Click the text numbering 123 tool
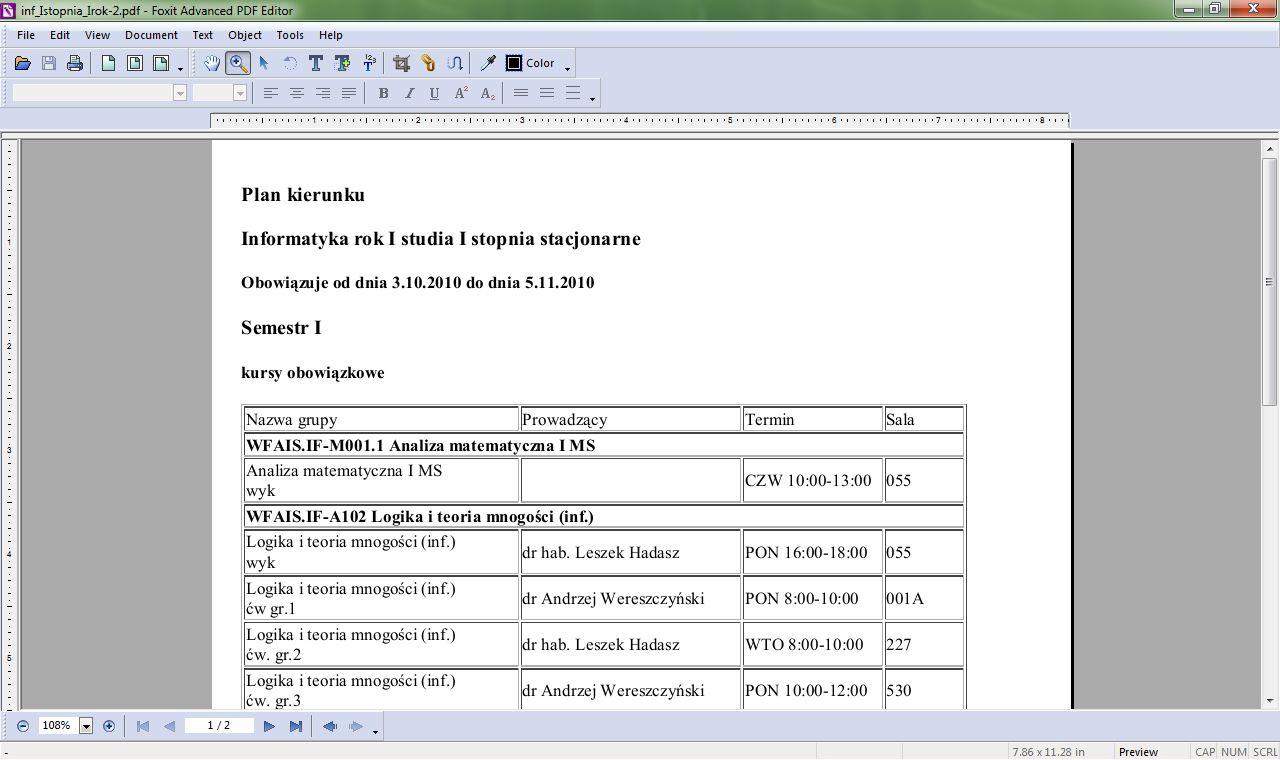The image size is (1280, 760). tap(369, 63)
